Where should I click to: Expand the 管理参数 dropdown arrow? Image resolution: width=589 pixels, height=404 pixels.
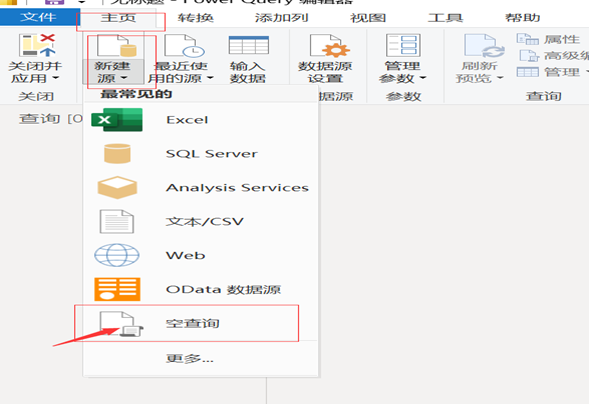(x=423, y=78)
